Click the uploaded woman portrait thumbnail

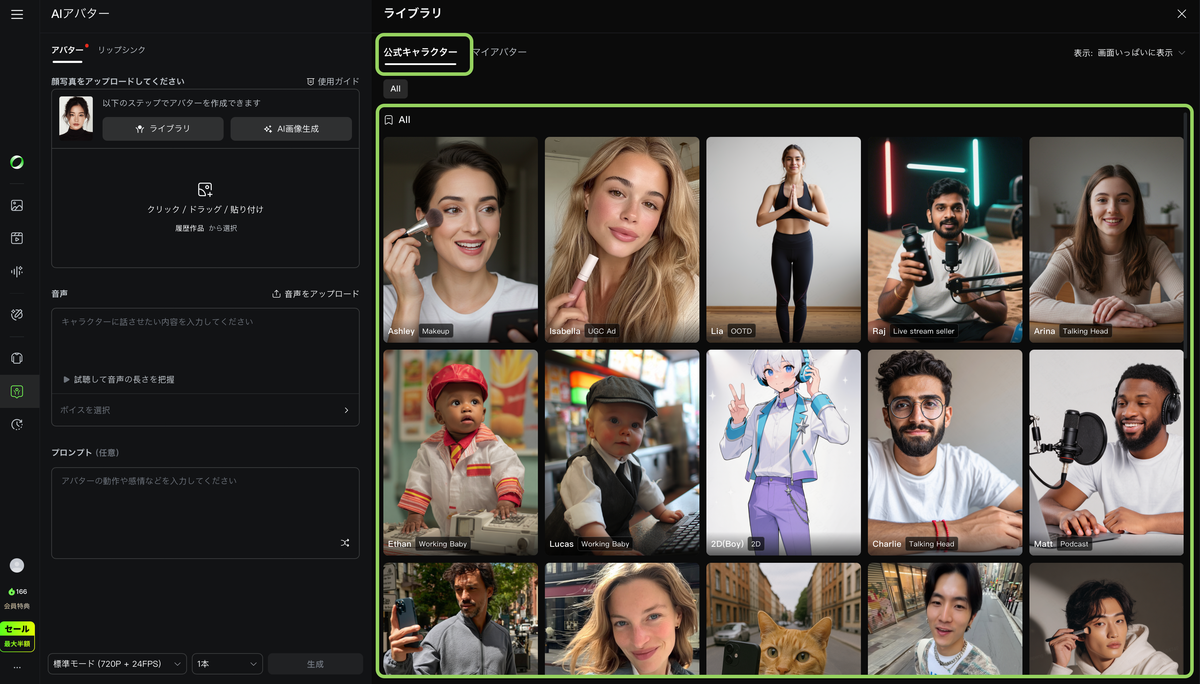click(x=76, y=115)
